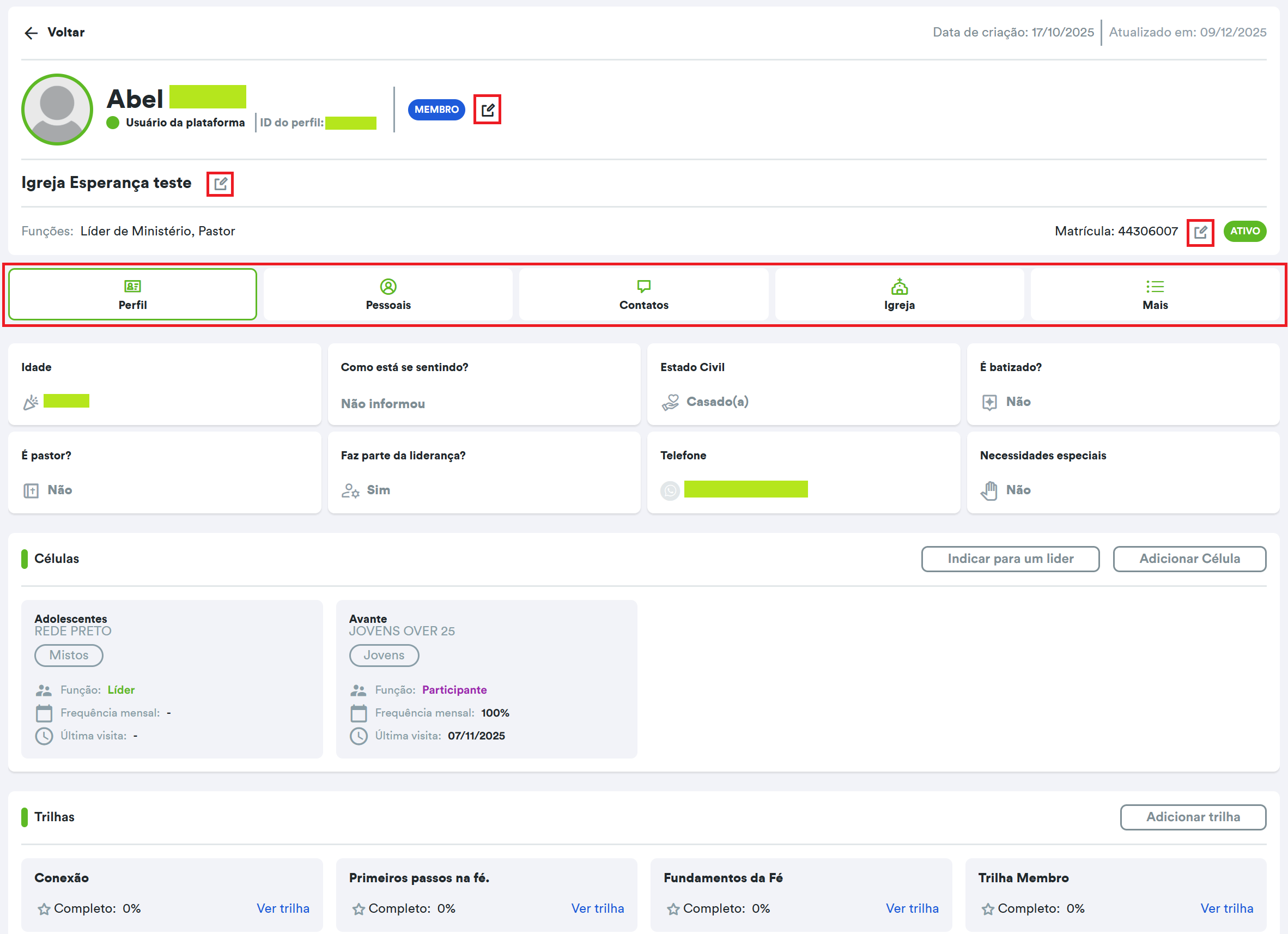The height and width of the screenshot is (934, 1288).
Task: Click the Adolescentes cell card
Action: tap(172, 678)
